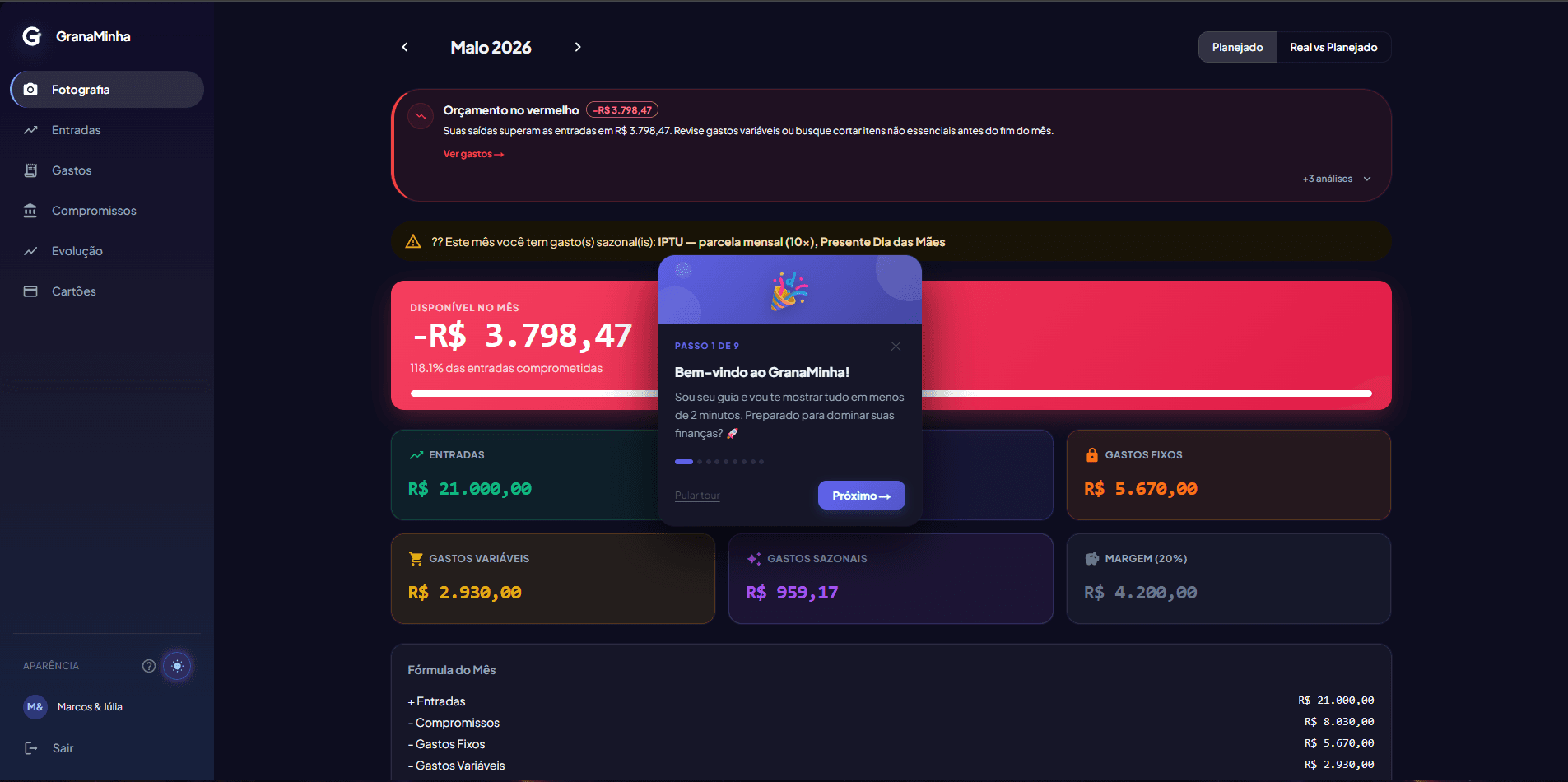Switch to Real vs Planejado tab
The height and width of the screenshot is (782, 1568).
1333,47
